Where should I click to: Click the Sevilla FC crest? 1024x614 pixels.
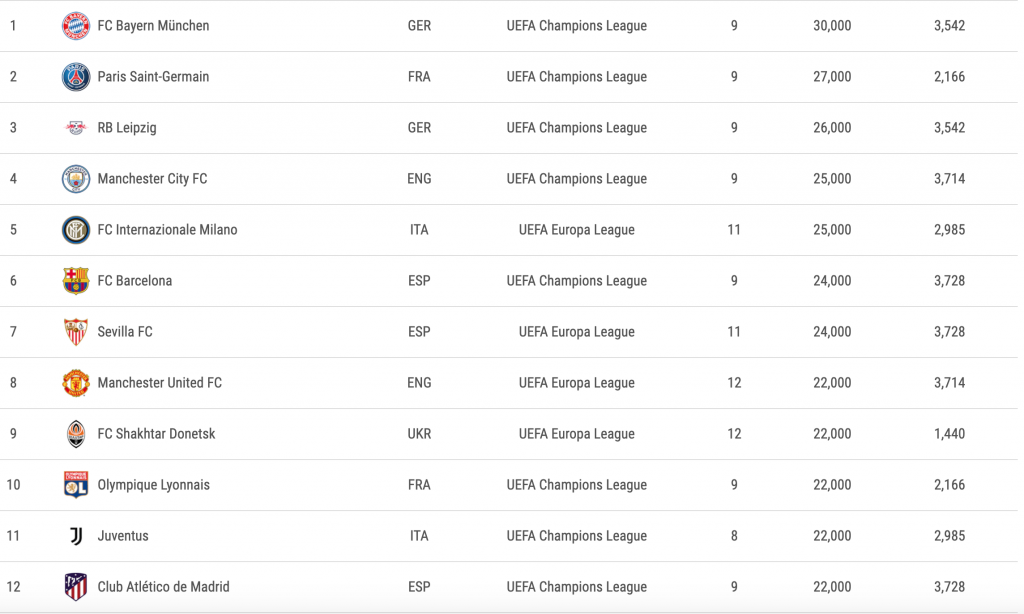click(x=76, y=332)
